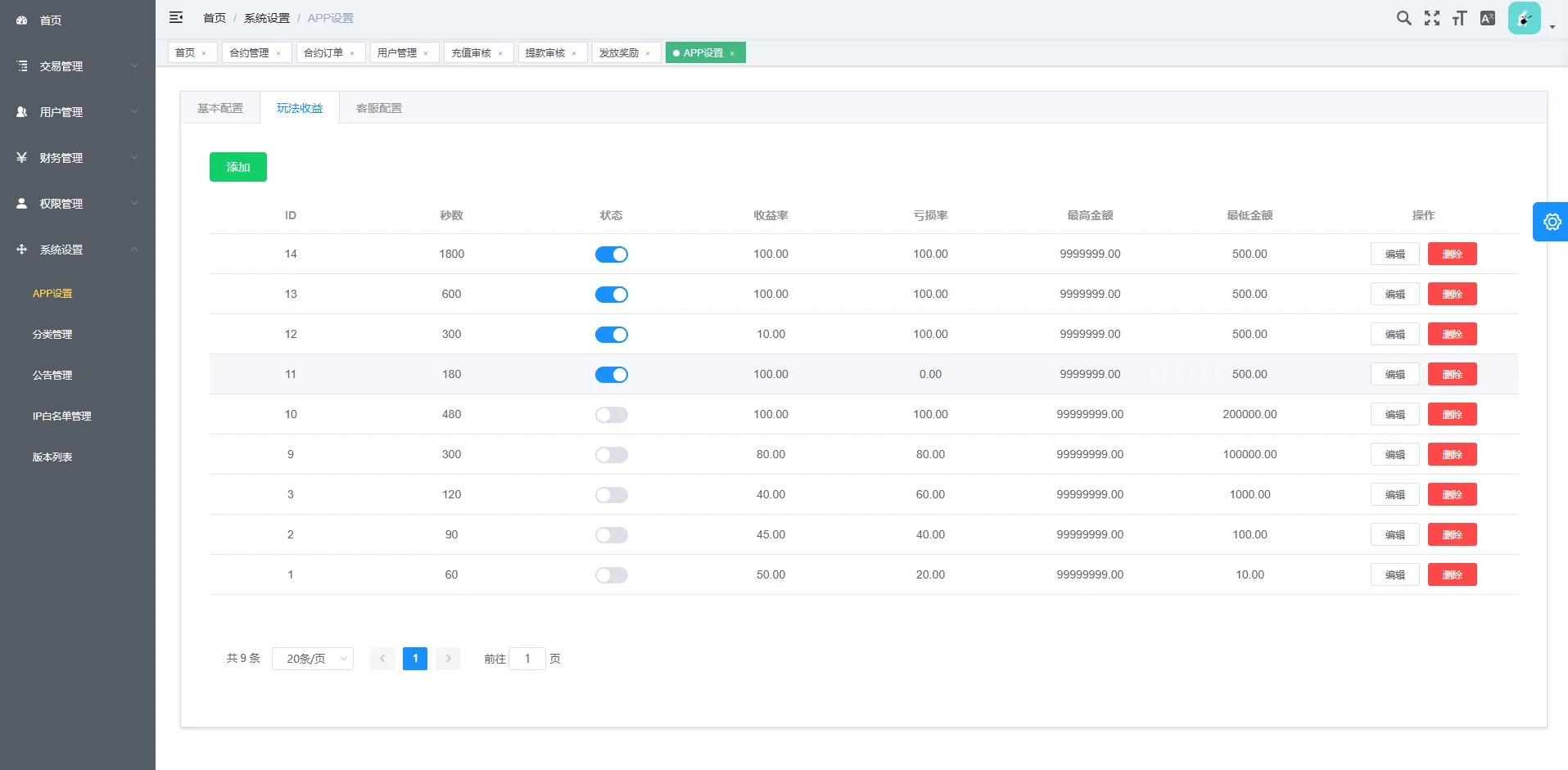Open the 客服配置 tab
Viewport: 1568px width, 770px height.
pos(378,107)
